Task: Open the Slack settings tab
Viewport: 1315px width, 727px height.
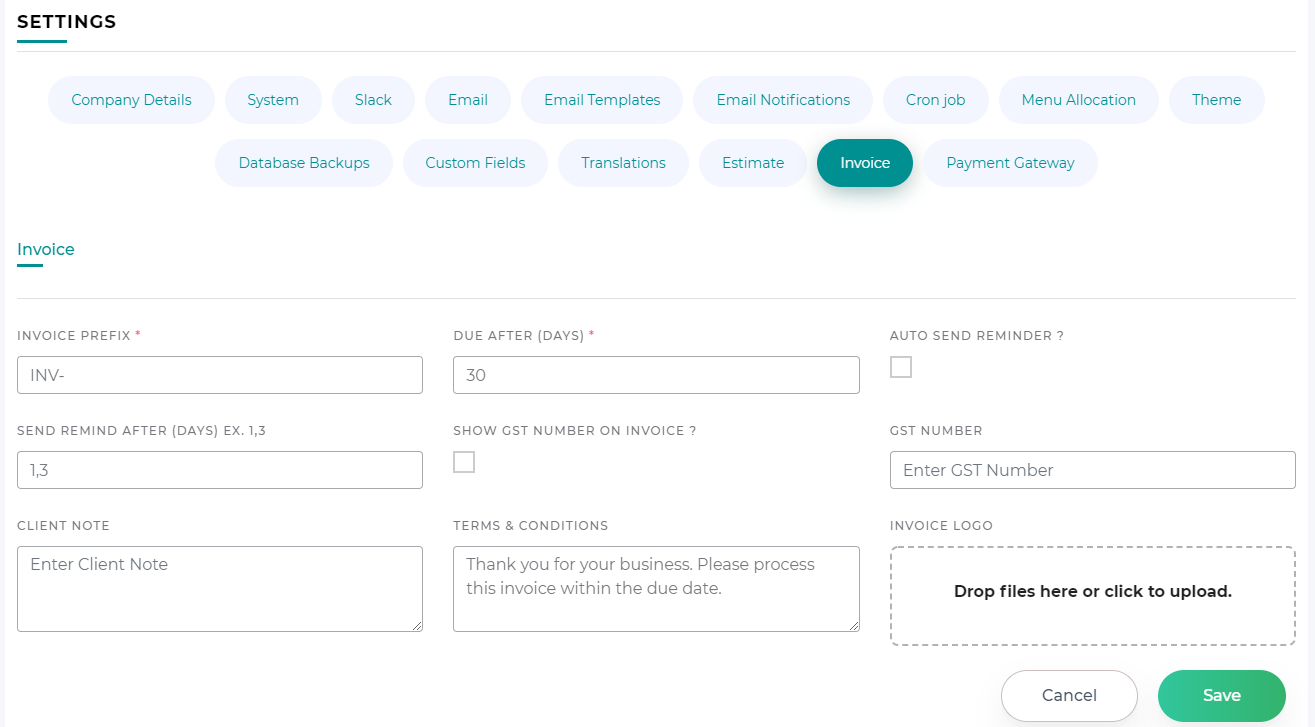Action: [373, 100]
